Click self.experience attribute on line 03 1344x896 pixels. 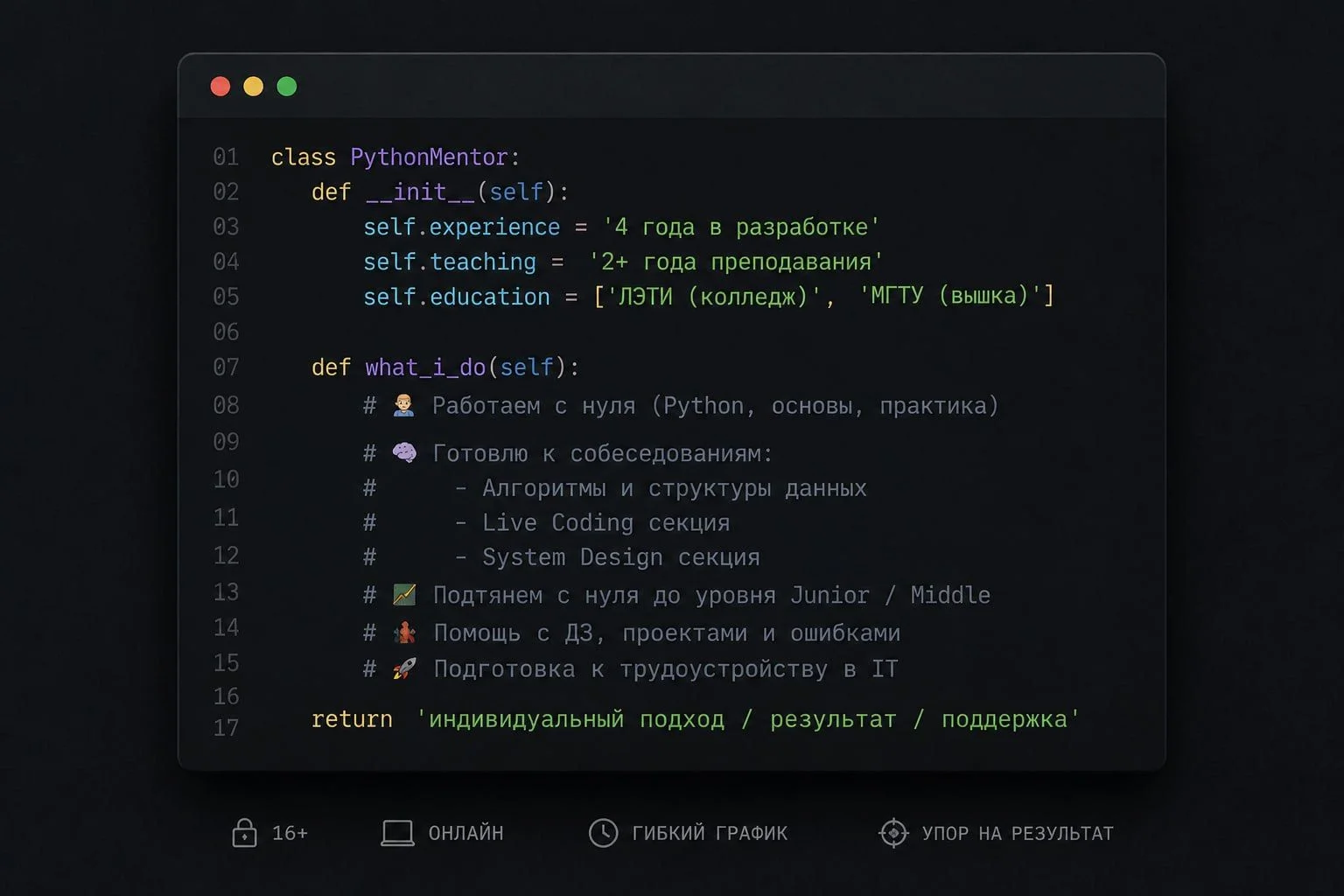461,227
